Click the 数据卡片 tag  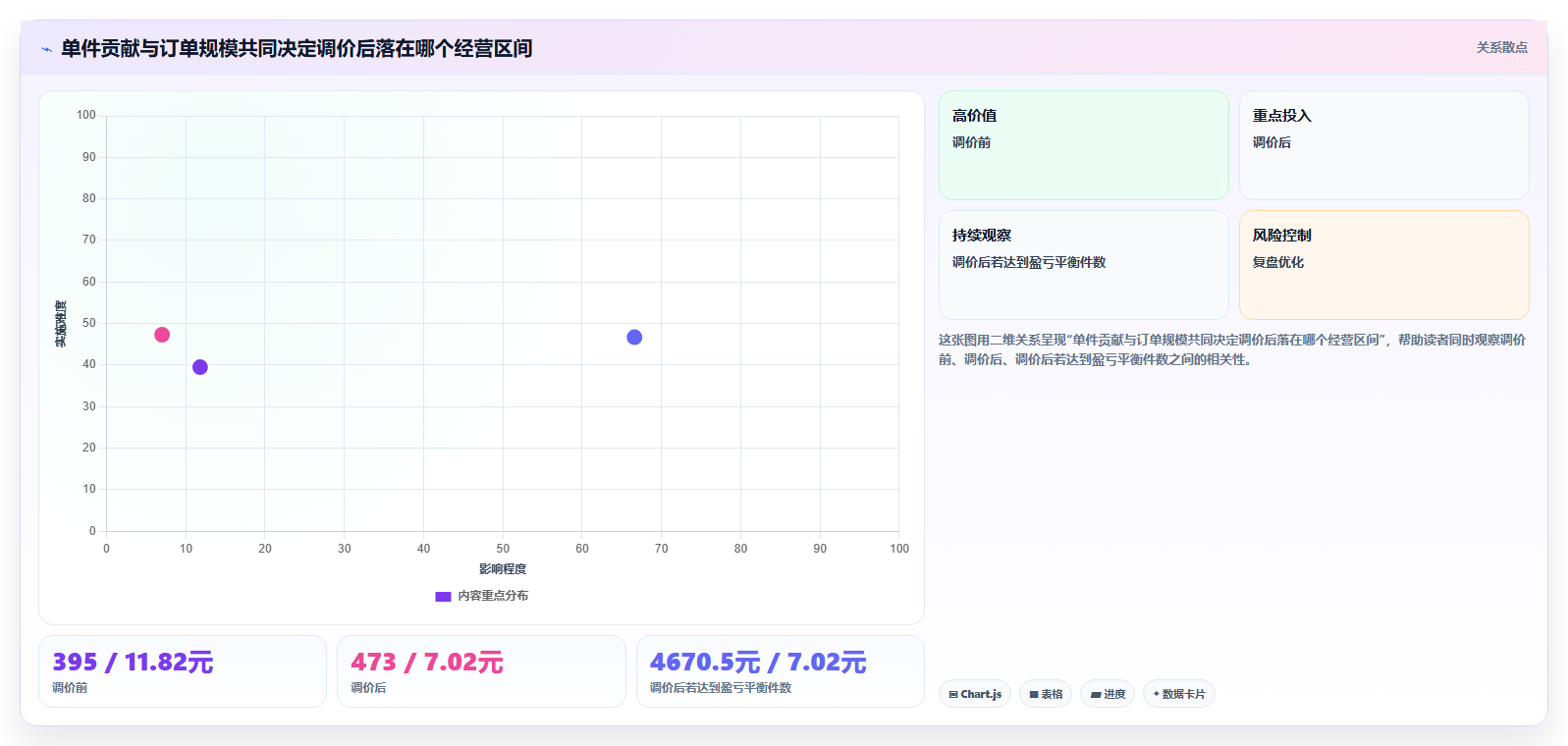coord(1179,694)
